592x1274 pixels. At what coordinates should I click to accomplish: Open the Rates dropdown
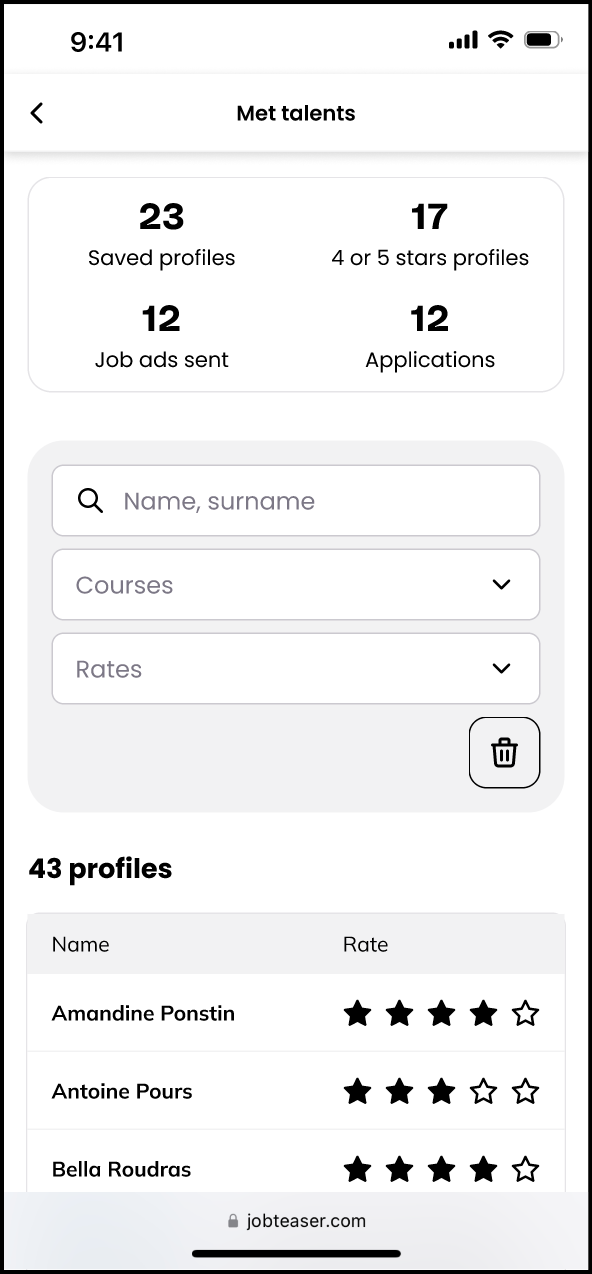(296, 668)
